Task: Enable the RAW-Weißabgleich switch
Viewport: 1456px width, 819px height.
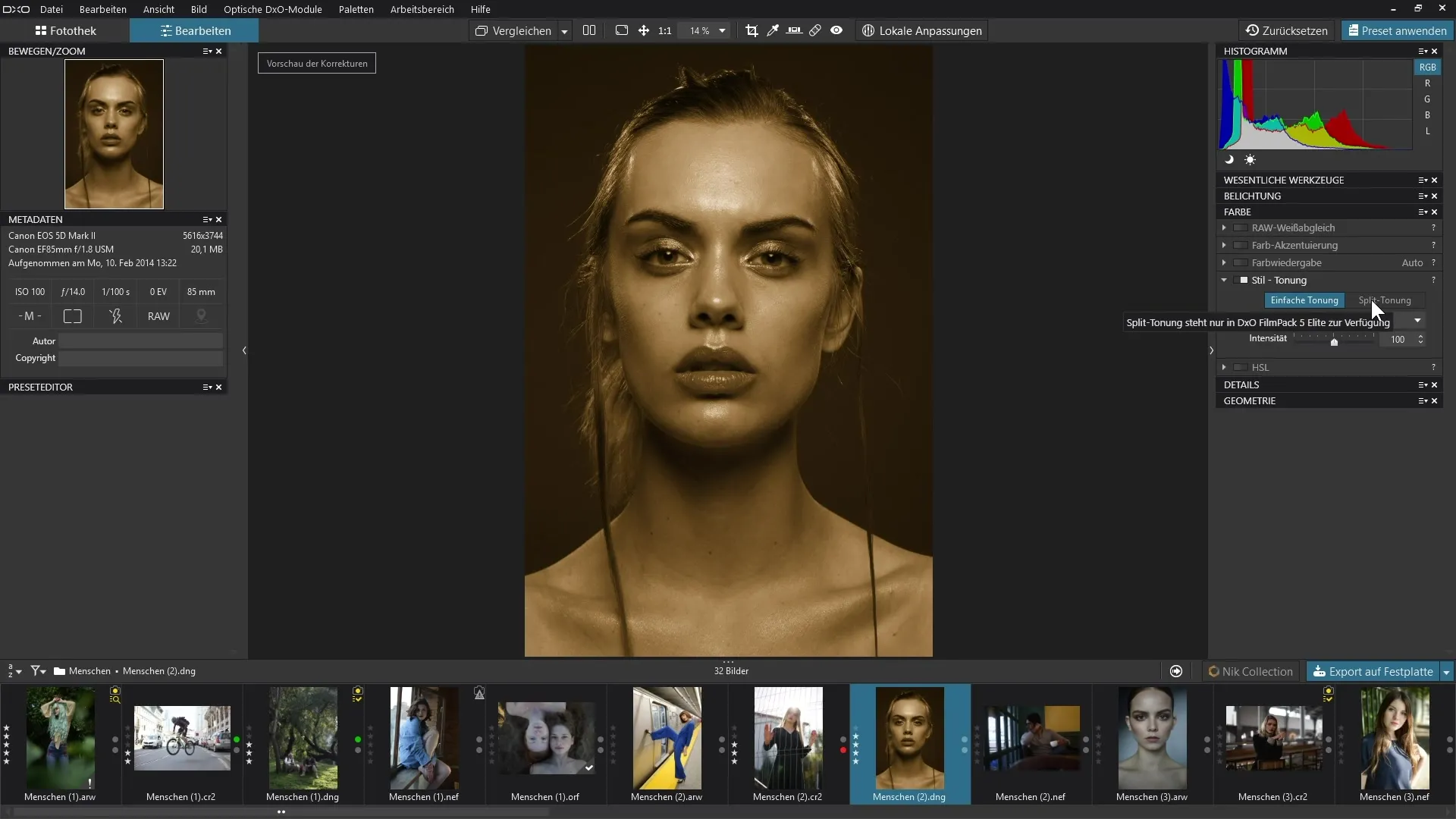Action: pyautogui.click(x=1241, y=227)
